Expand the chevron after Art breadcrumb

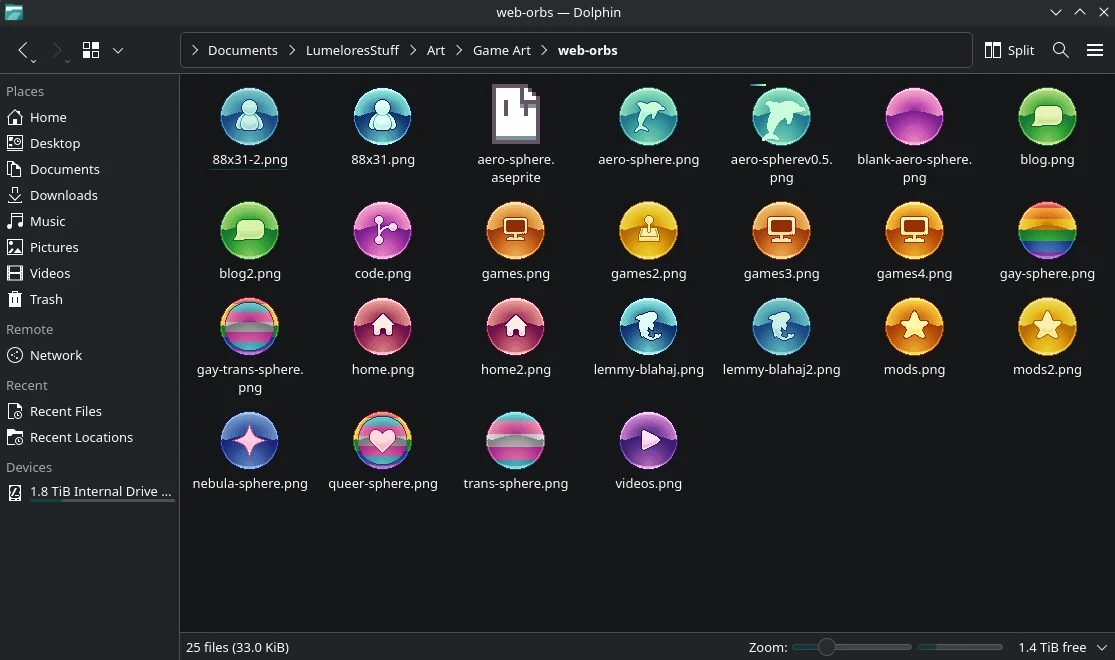click(459, 50)
